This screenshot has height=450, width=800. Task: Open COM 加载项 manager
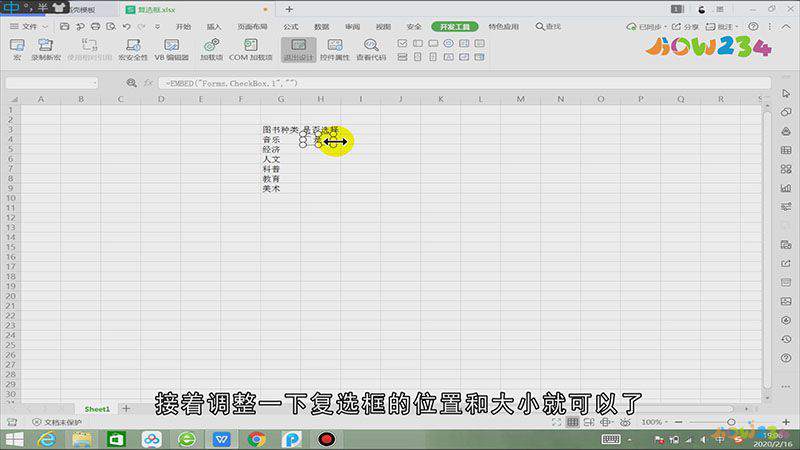point(251,49)
